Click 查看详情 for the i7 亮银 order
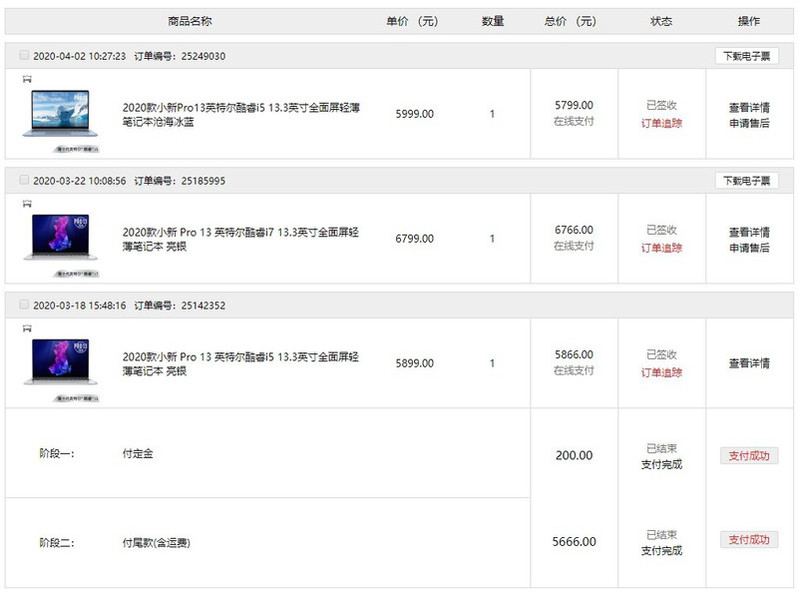The image size is (798, 596). click(x=749, y=232)
